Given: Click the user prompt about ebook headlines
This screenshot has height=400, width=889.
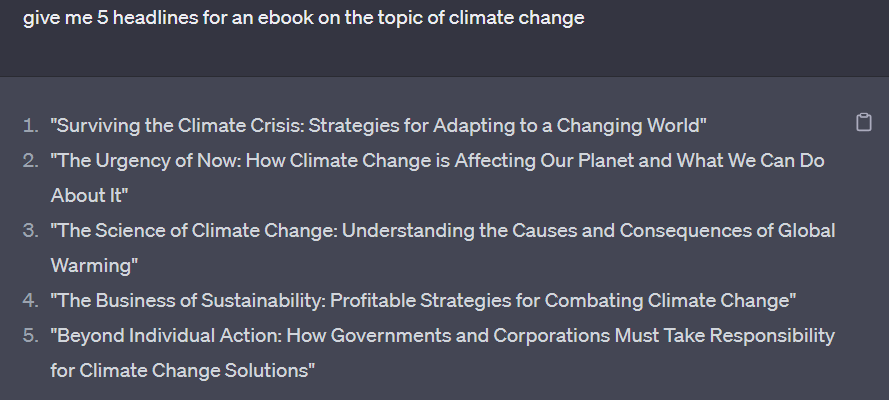Looking at the screenshot, I should point(303,19).
